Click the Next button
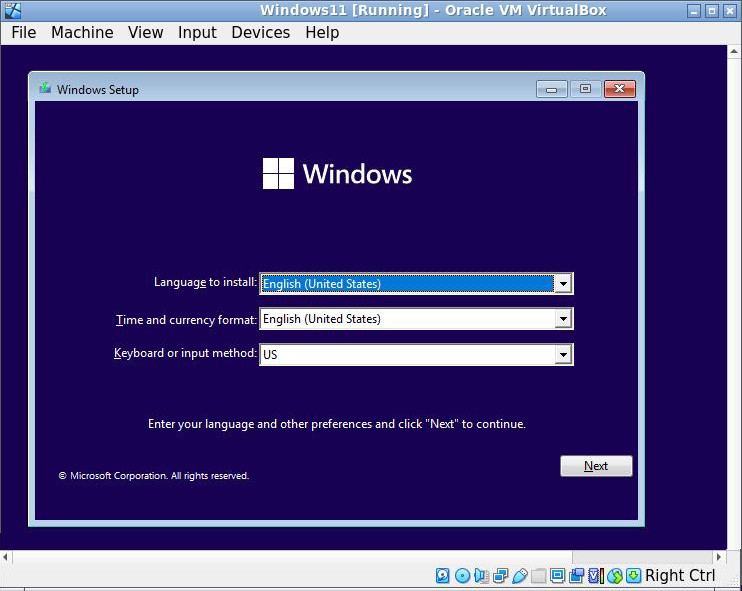Image resolution: width=742 pixels, height=591 pixels. tap(596, 466)
